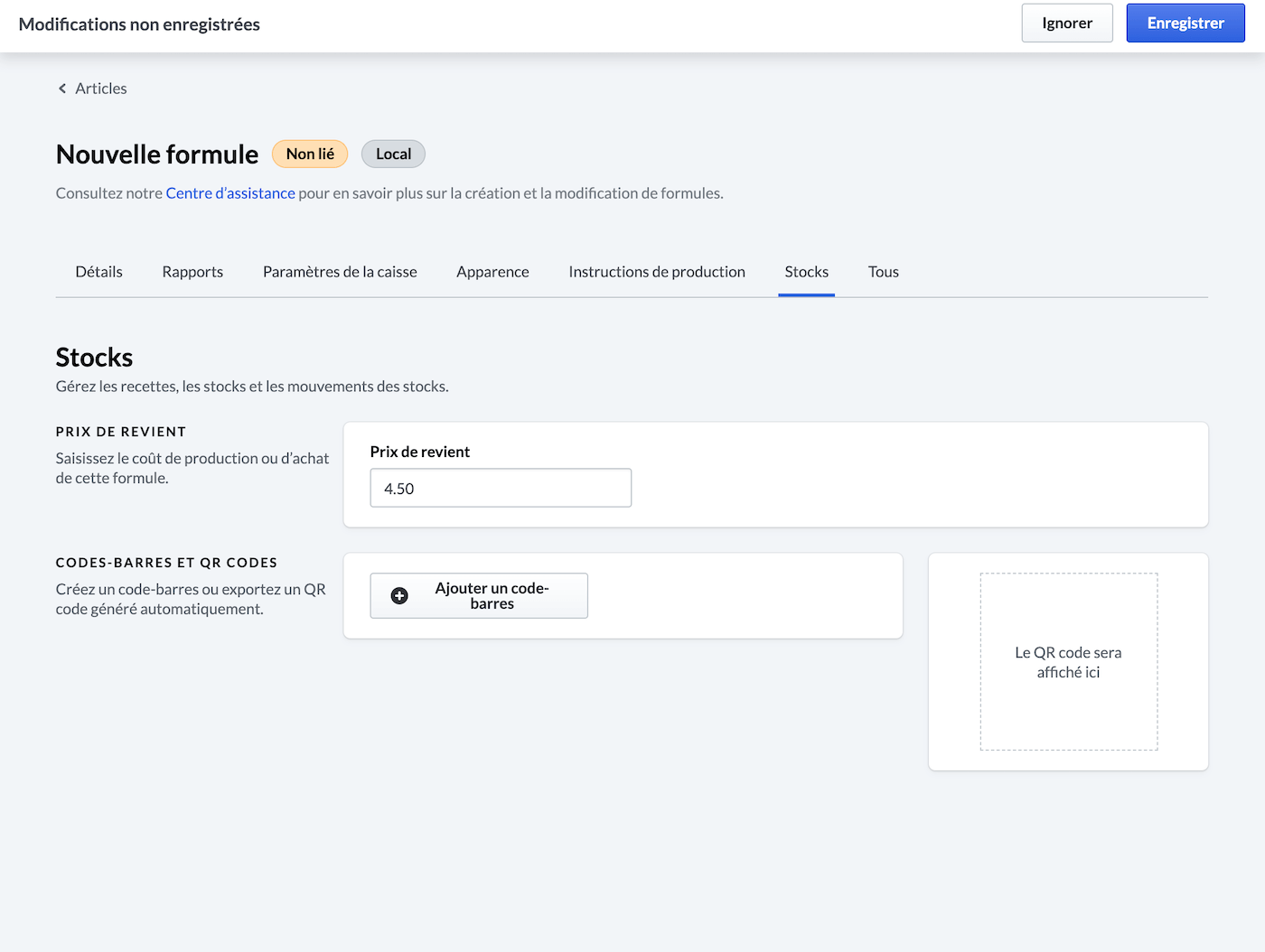Click the text Gérez les recettes, les stocks
This screenshot has width=1265, height=952.
point(252,387)
